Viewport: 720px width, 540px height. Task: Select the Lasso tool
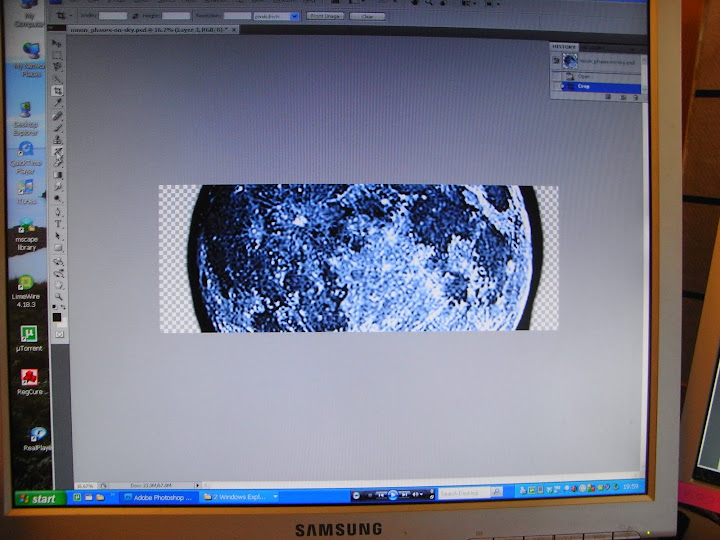coord(57,67)
